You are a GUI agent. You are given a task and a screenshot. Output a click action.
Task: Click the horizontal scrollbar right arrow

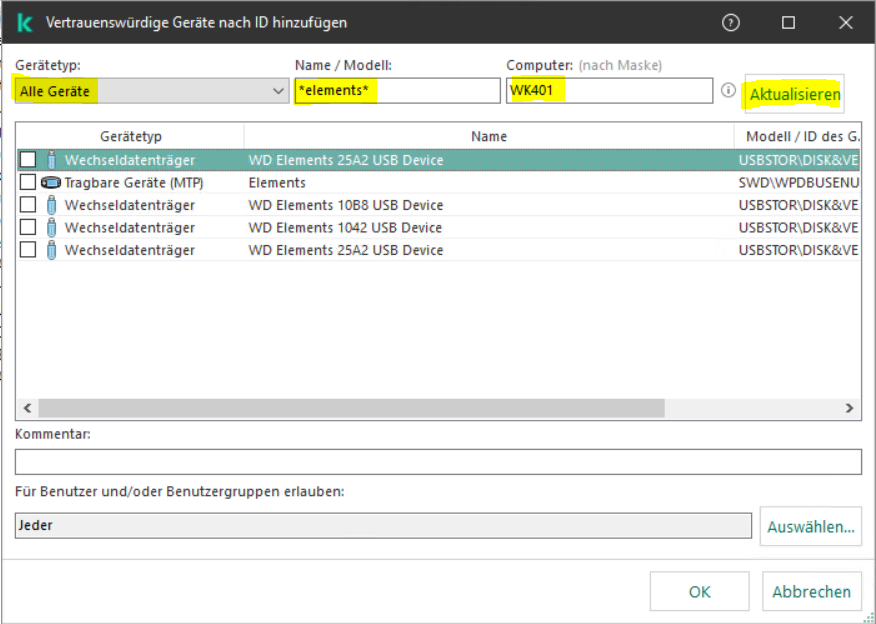tap(851, 408)
